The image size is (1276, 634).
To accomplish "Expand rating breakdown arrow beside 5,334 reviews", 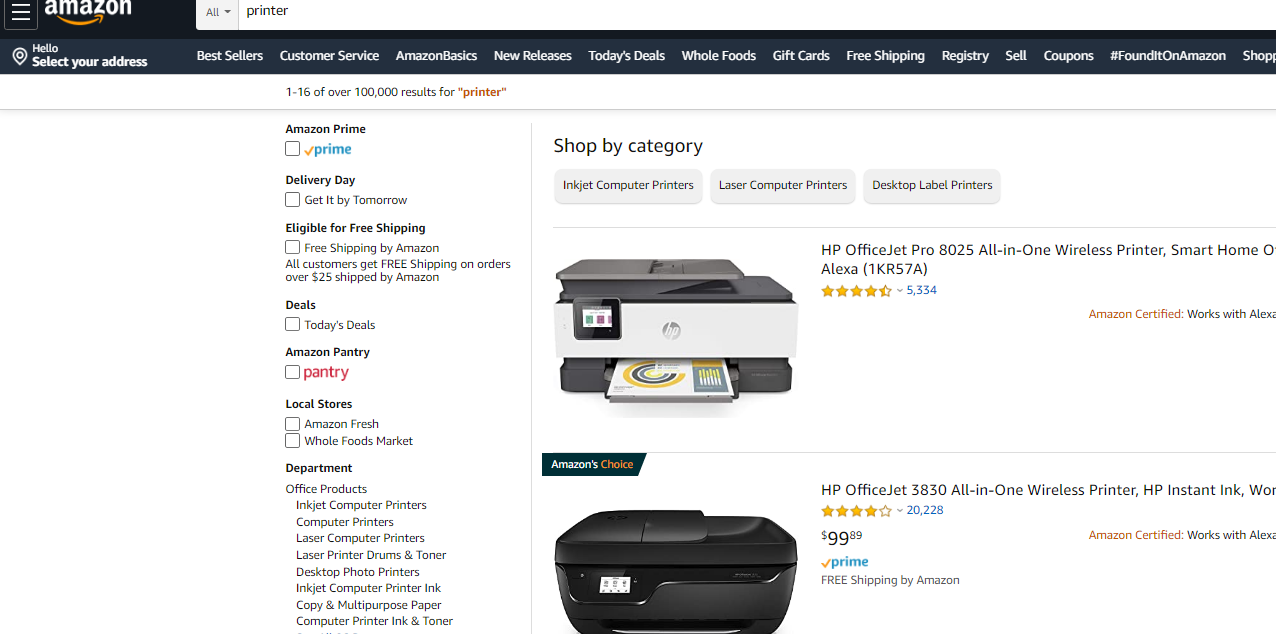I will pyautogui.click(x=900, y=291).
